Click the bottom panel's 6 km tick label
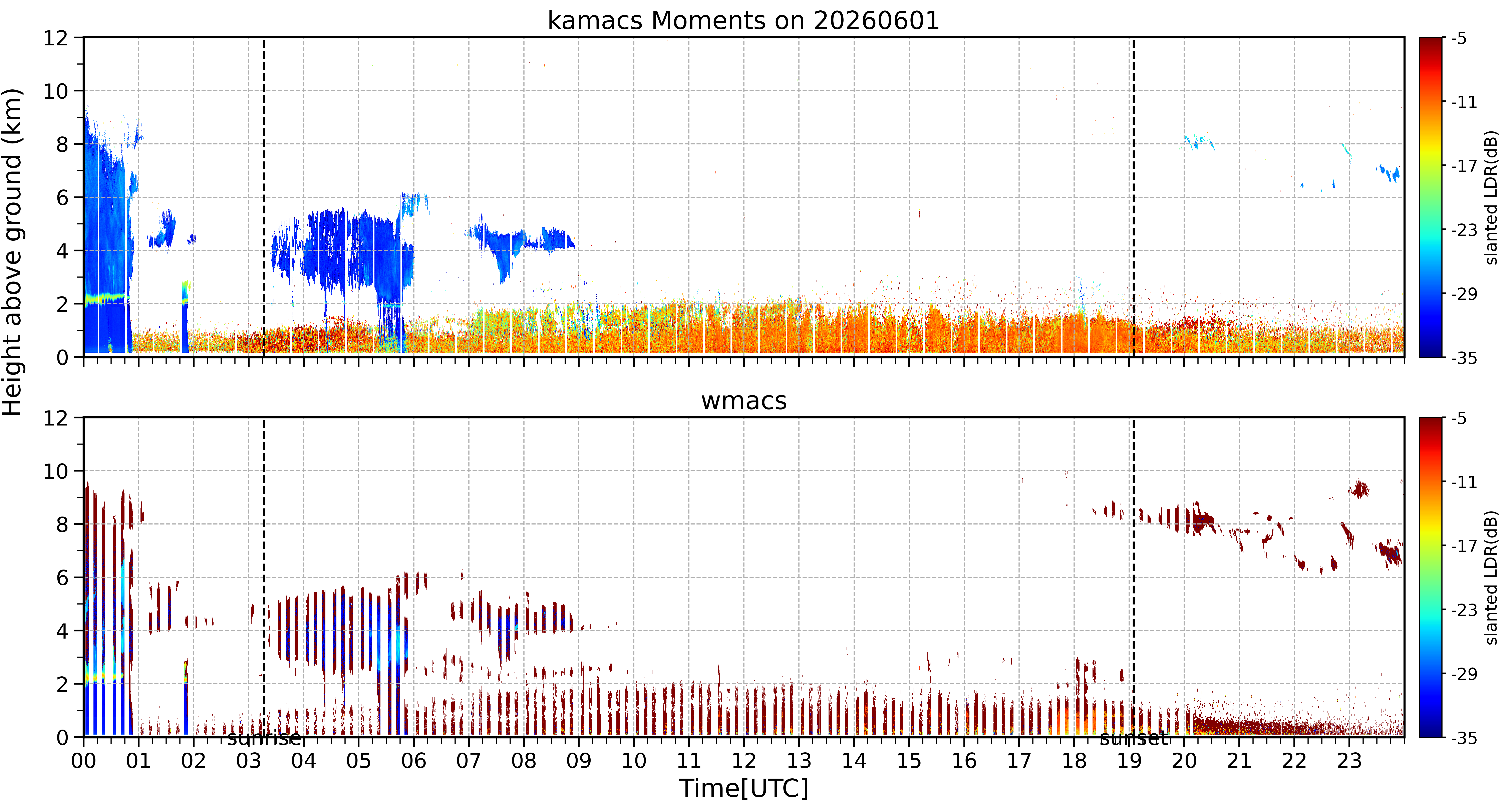 (62, 578)
